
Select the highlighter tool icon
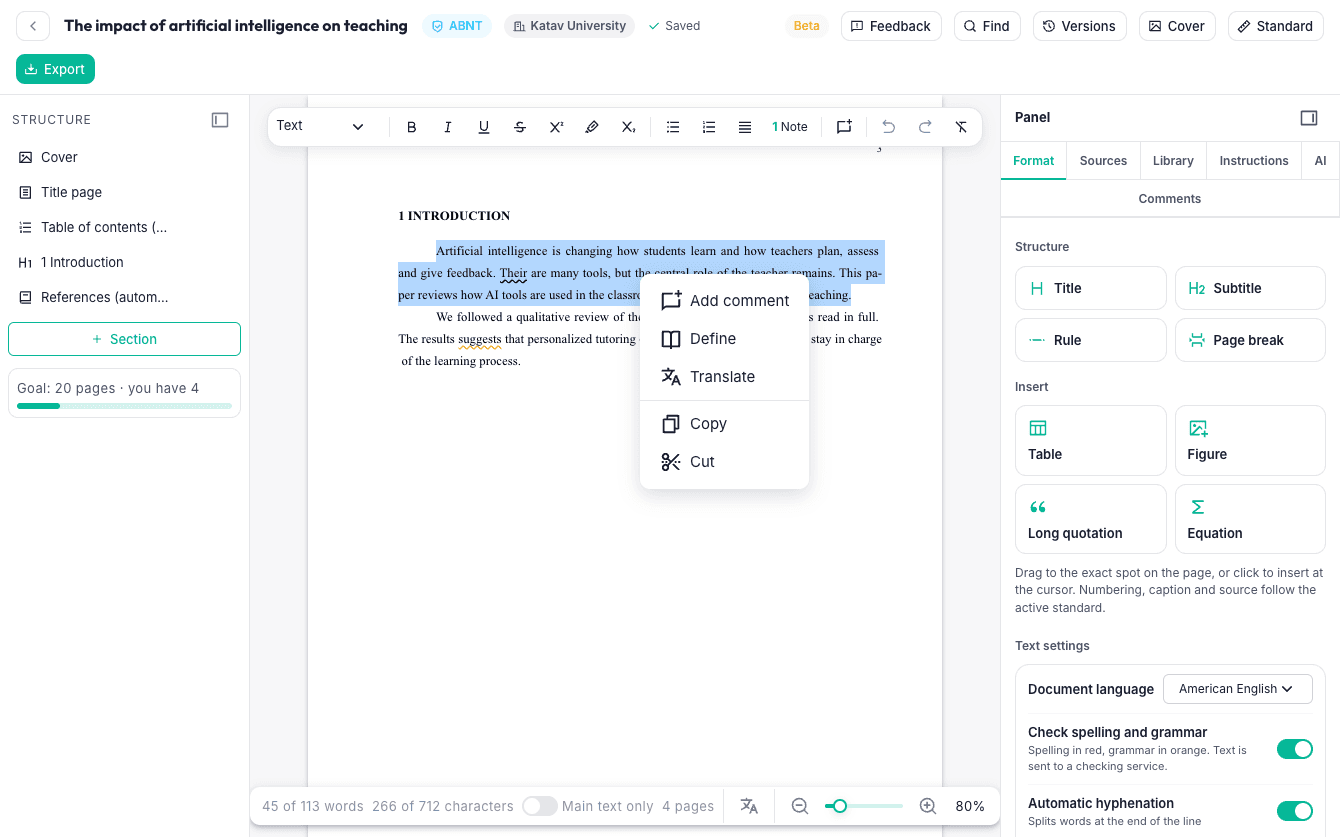(x=592, y=127)
